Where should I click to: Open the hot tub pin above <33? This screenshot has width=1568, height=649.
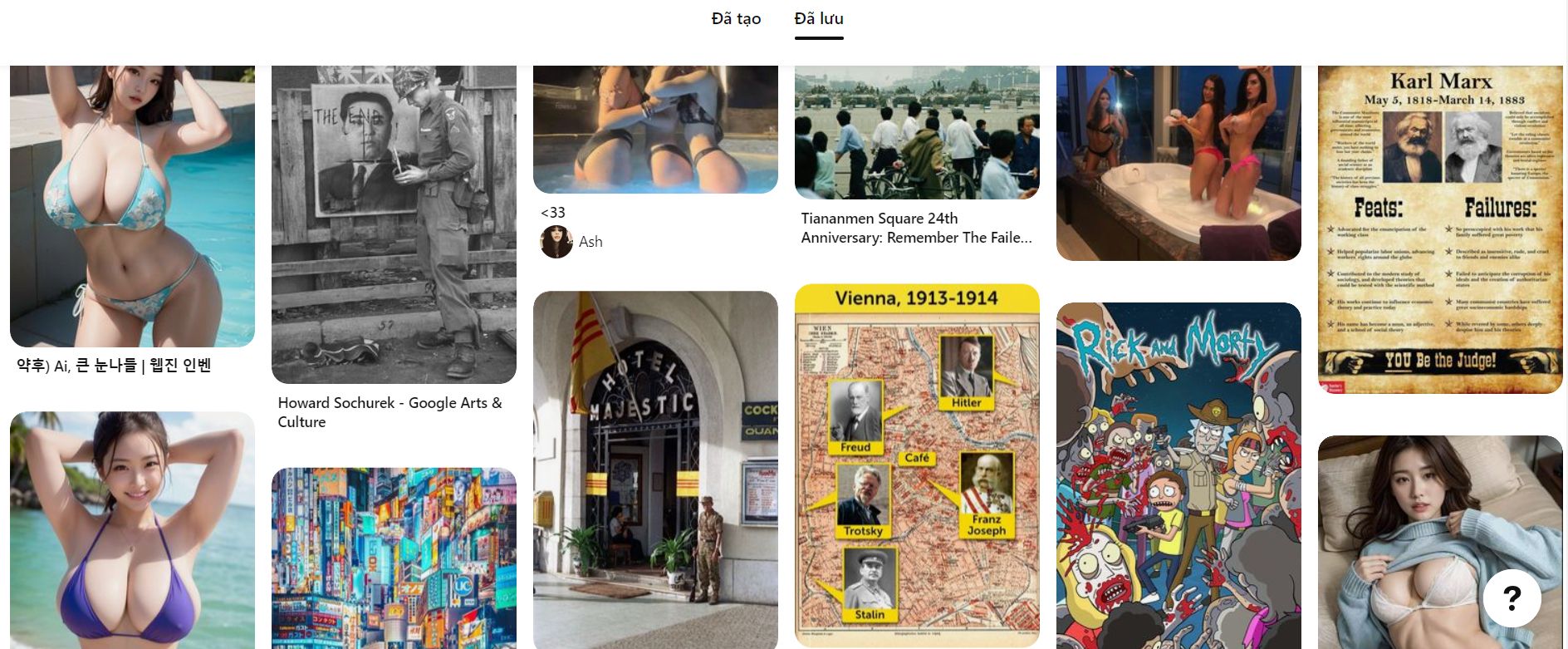[655, 130]
